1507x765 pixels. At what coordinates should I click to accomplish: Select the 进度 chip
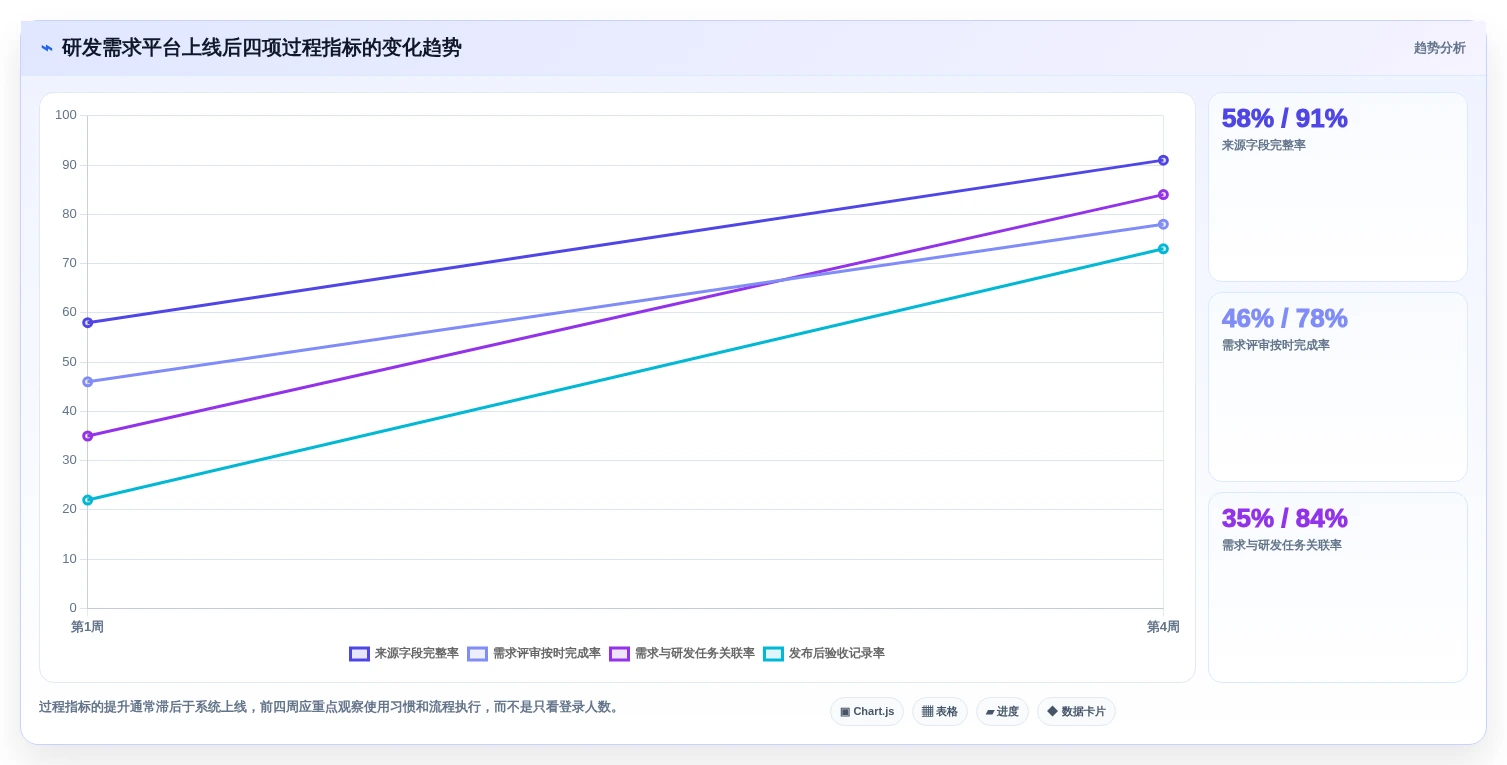1002,712
